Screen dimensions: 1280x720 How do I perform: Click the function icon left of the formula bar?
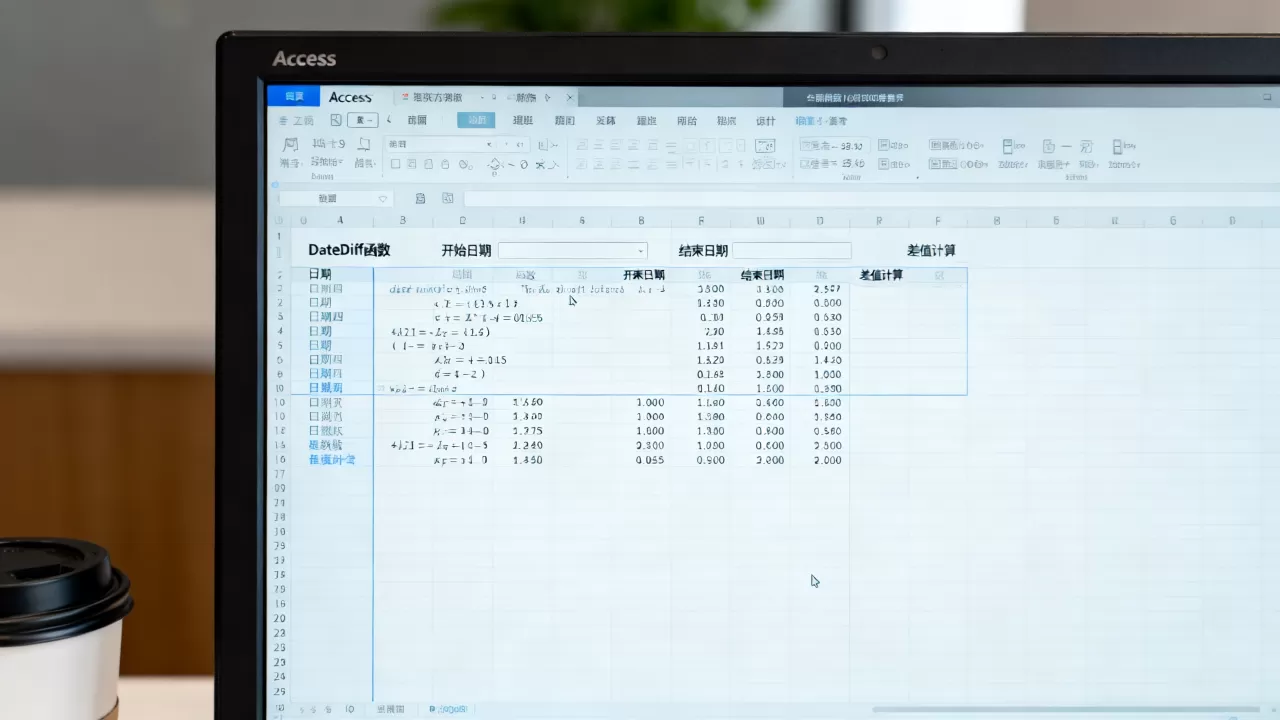[x=447, y=199]
